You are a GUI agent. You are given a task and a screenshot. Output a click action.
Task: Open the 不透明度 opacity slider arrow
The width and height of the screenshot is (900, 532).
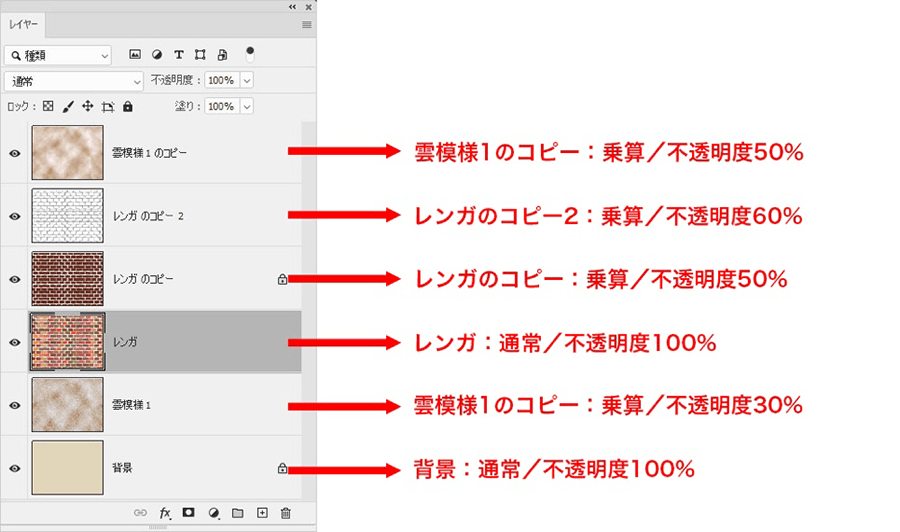point(247,80)
